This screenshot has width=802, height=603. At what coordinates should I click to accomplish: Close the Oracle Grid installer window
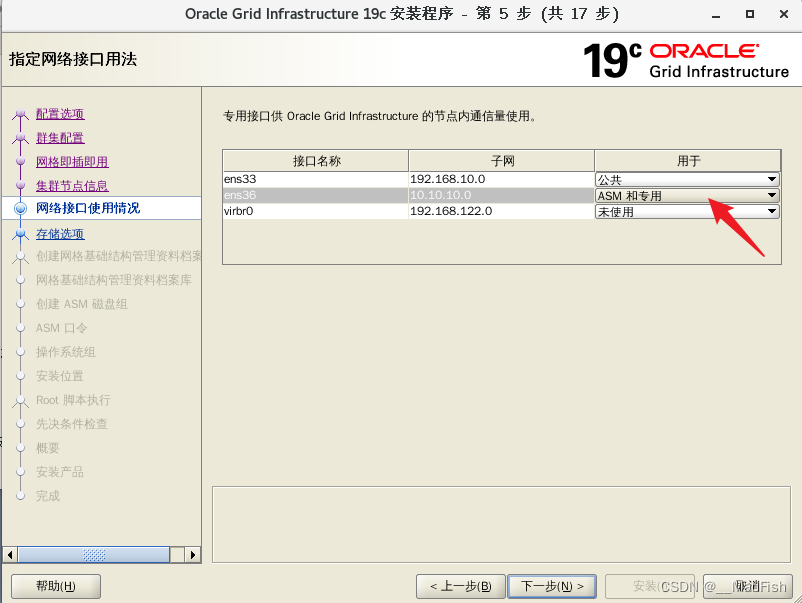[784, 14]
